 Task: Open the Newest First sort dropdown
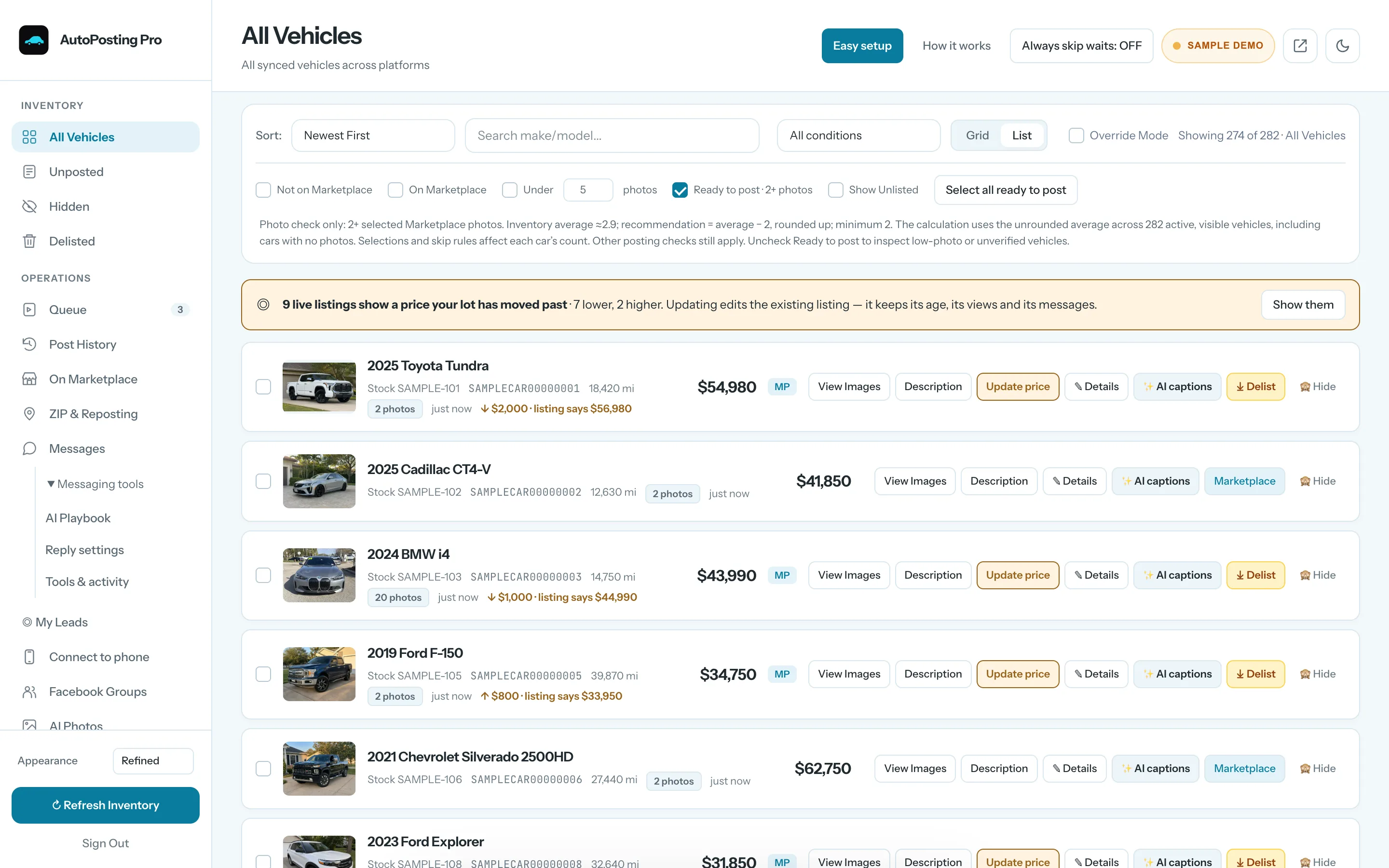point(373,136)
